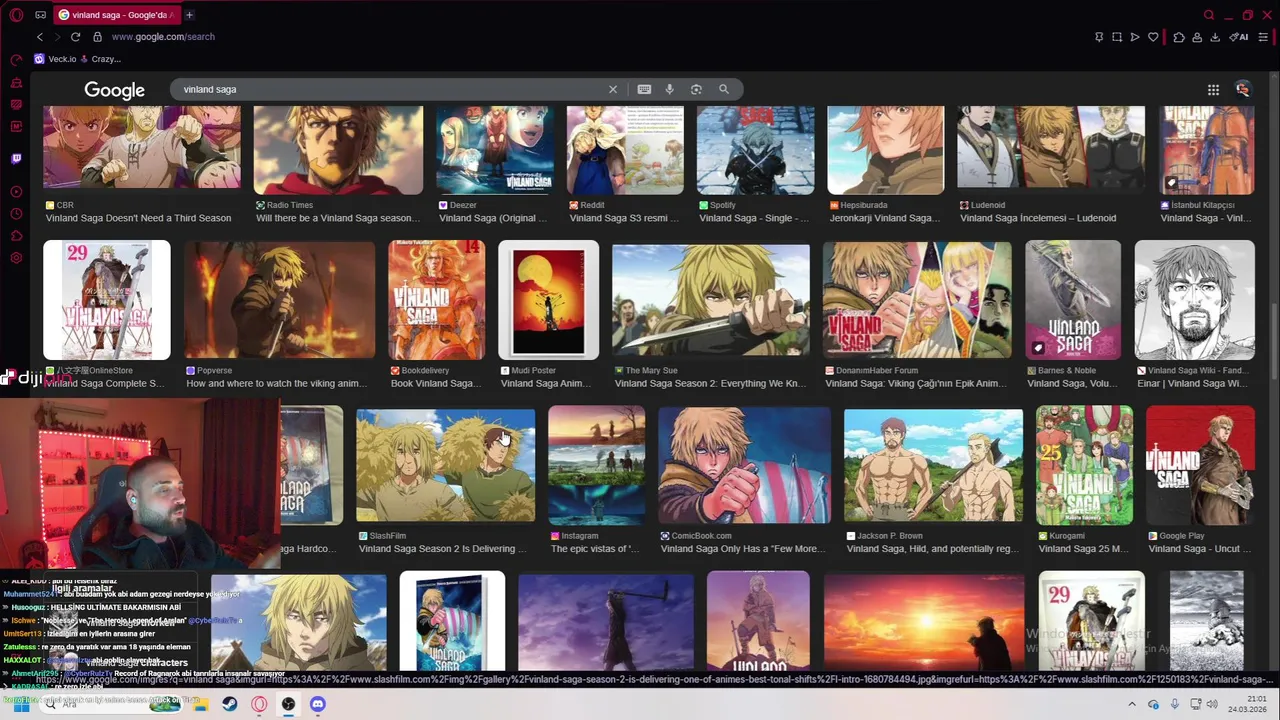This screenshot has height=720, width=1280.
Task: Open the Google account profile avatar
Action: click(x=1242, y=90)
